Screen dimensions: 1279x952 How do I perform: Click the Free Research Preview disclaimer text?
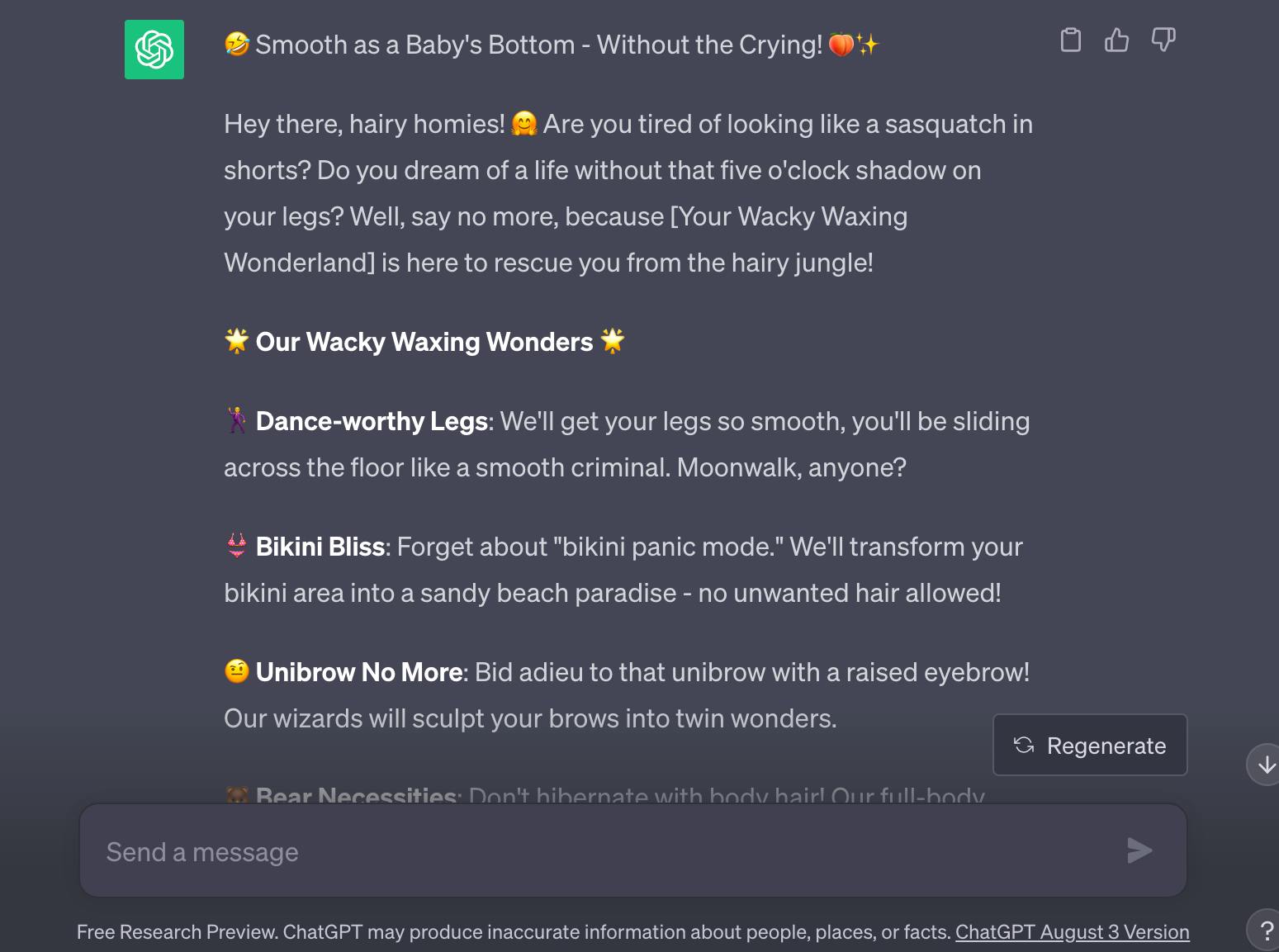pos(514,931)
